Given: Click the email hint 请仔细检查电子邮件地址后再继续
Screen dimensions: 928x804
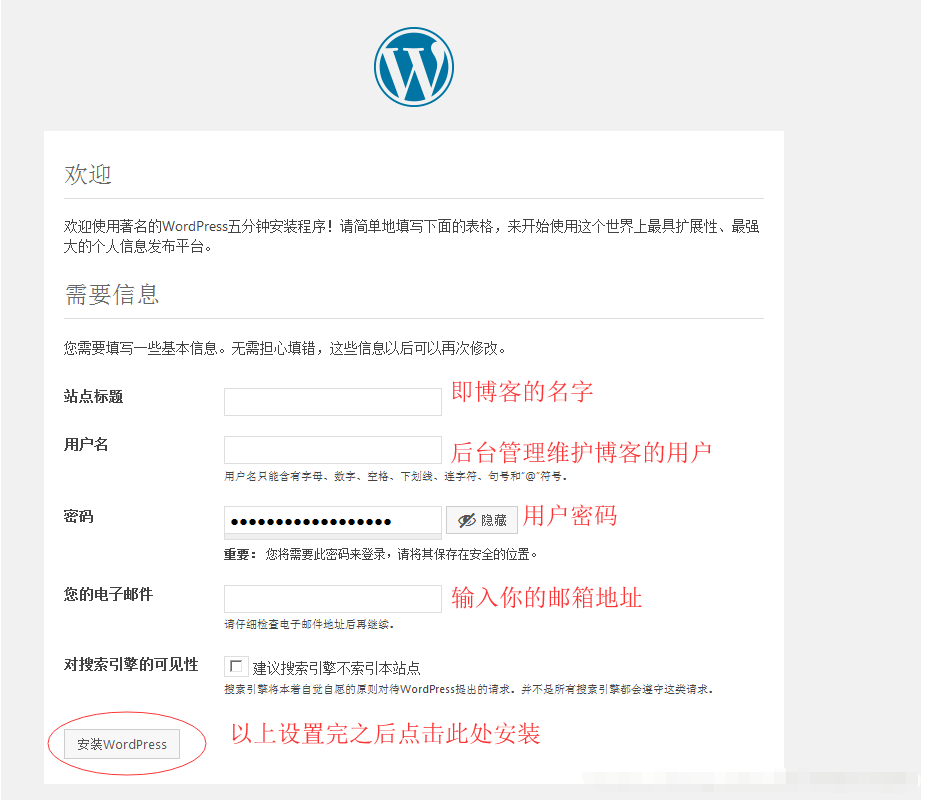Looking at the screenshot, I should pyautogui.click(x=309, y=625).
